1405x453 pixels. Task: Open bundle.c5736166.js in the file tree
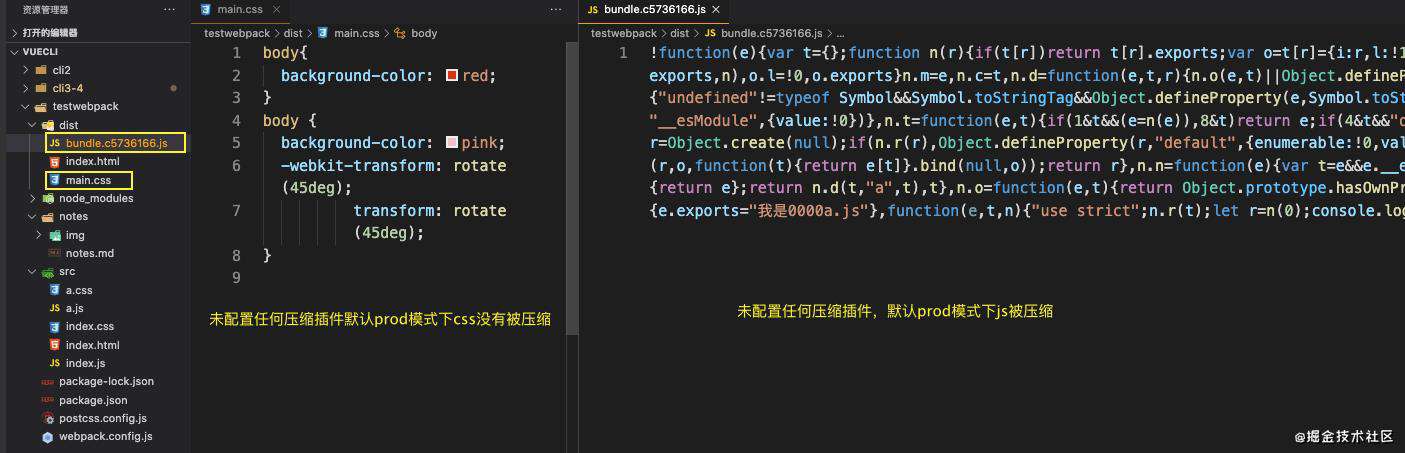(115, 143)
